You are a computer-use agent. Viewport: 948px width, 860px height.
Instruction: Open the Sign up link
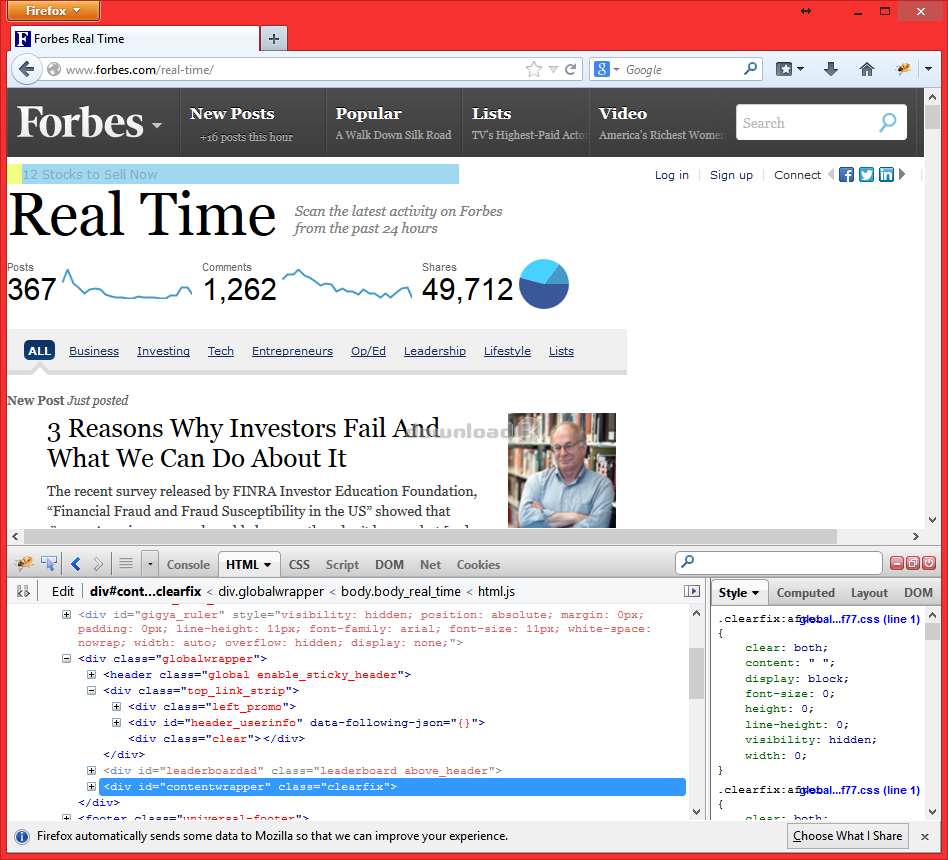732,175
